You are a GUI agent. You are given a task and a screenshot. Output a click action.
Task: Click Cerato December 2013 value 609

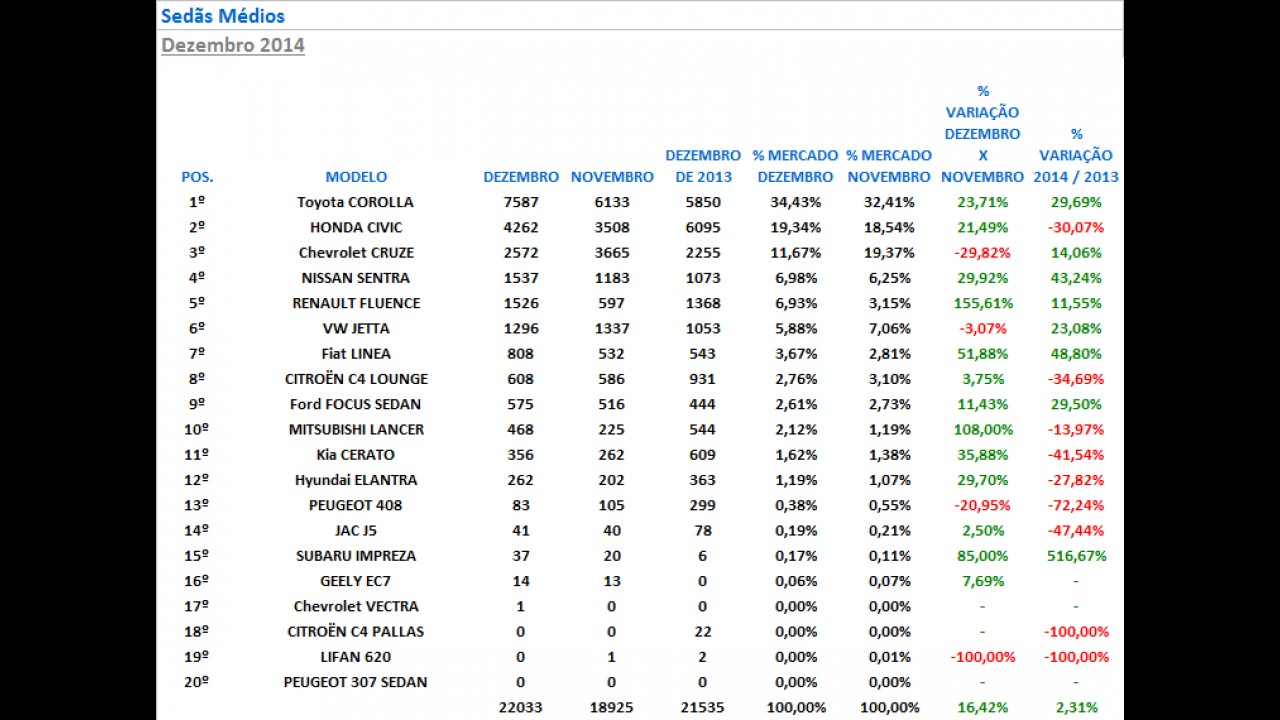point(702,455)
